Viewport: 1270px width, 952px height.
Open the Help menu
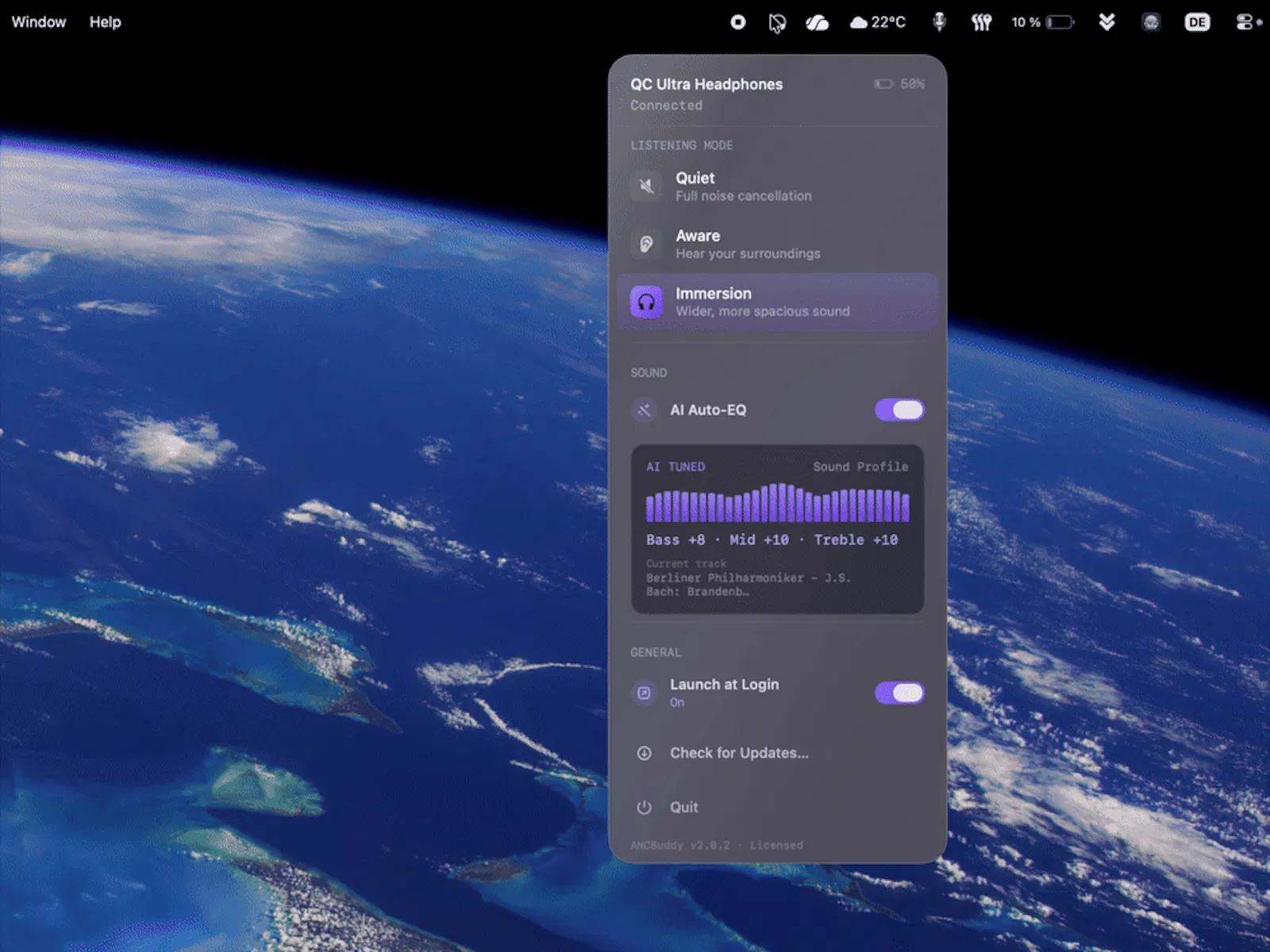pos(105,22)
